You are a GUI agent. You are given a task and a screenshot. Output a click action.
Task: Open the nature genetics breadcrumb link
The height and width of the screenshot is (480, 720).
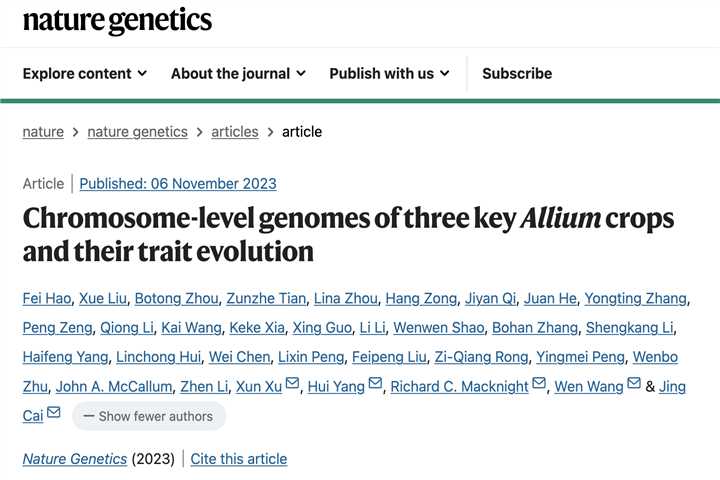click(137, 132)
